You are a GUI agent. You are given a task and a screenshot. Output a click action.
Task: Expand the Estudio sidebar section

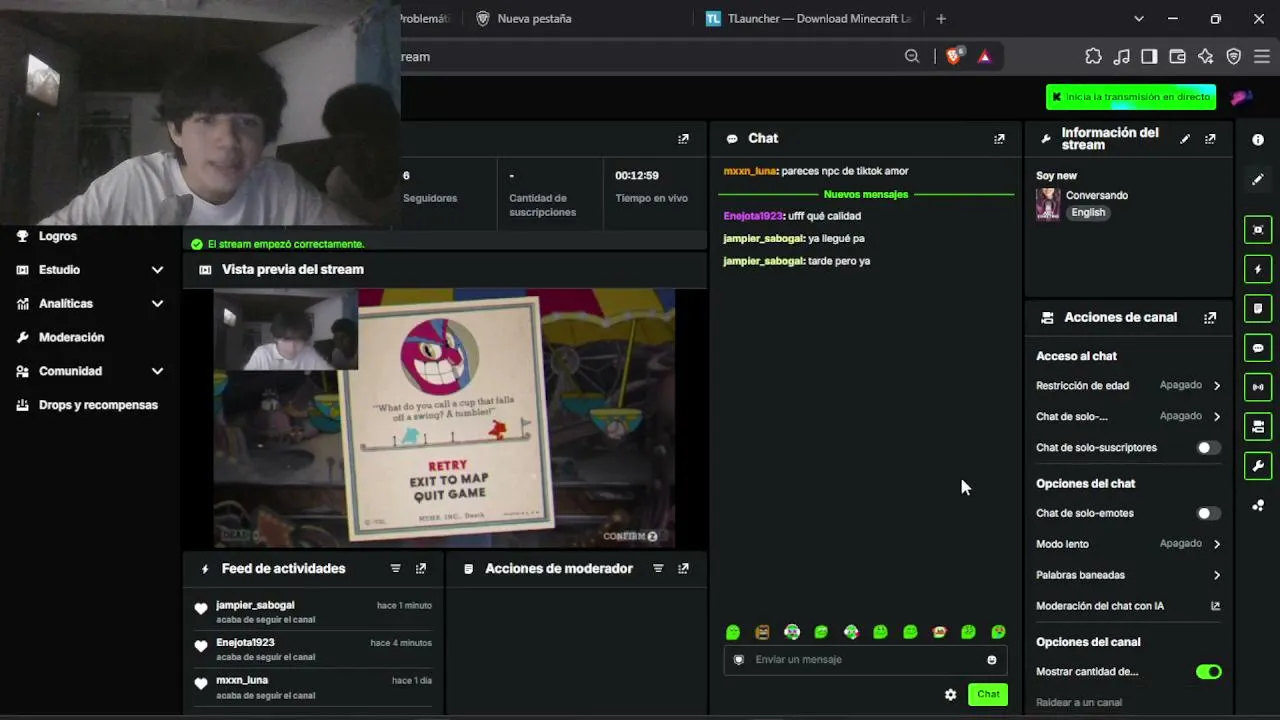click(x=157, y=270)
